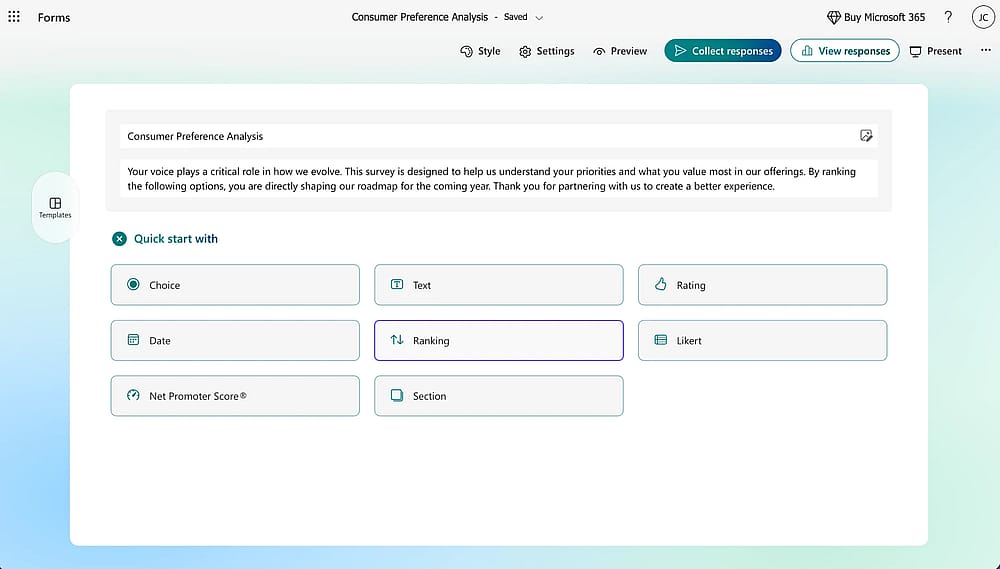Click the Buy Microsoft 365 link
Viewport: 1000px width, 569px height.
[x=876, y=17]
